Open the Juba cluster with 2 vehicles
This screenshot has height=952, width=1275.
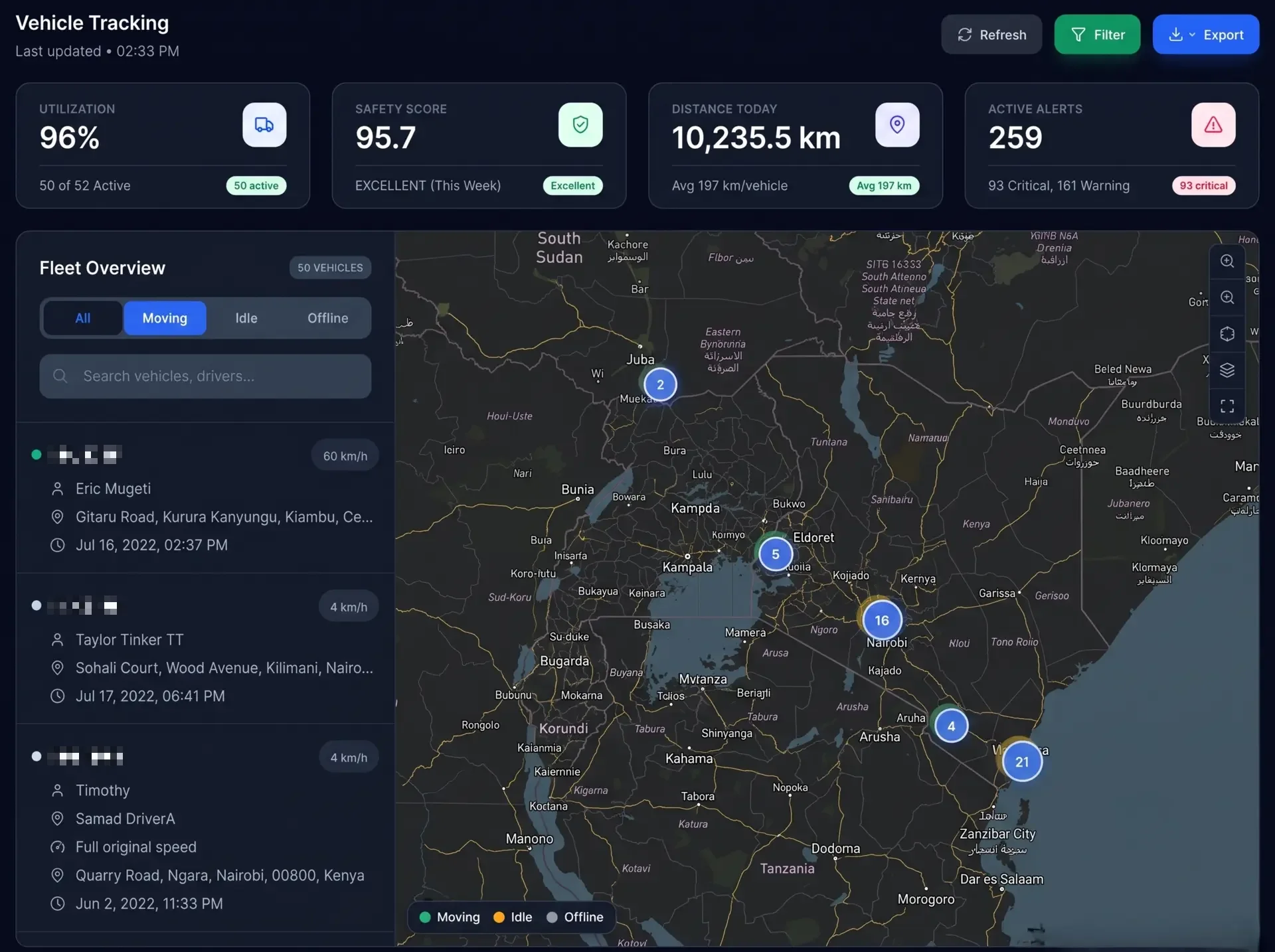click(x=660, y=384)
